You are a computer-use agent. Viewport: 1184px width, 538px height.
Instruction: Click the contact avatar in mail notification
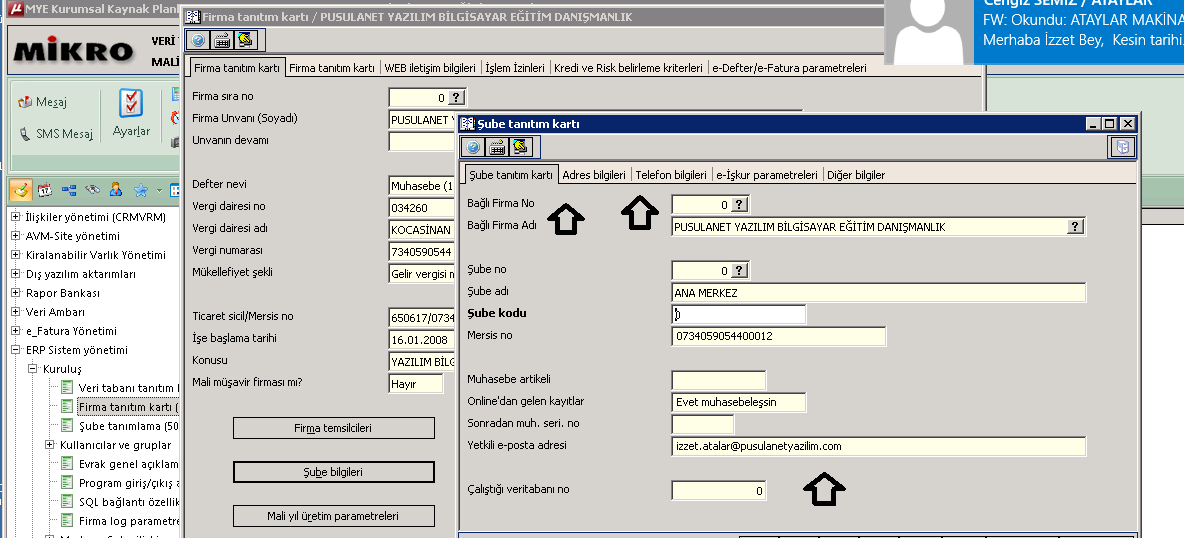point(928,32)
